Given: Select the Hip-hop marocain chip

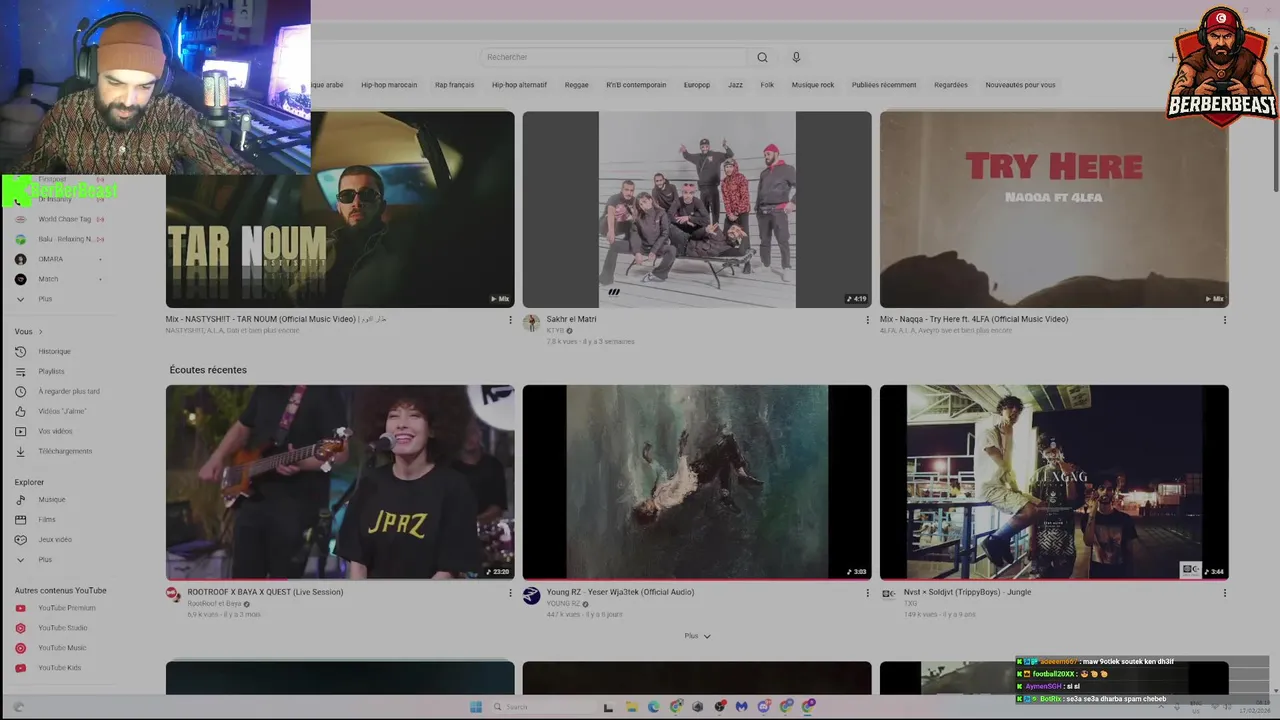Looking at the screenshot, I should pyautogui.click(x=389, y=85).
